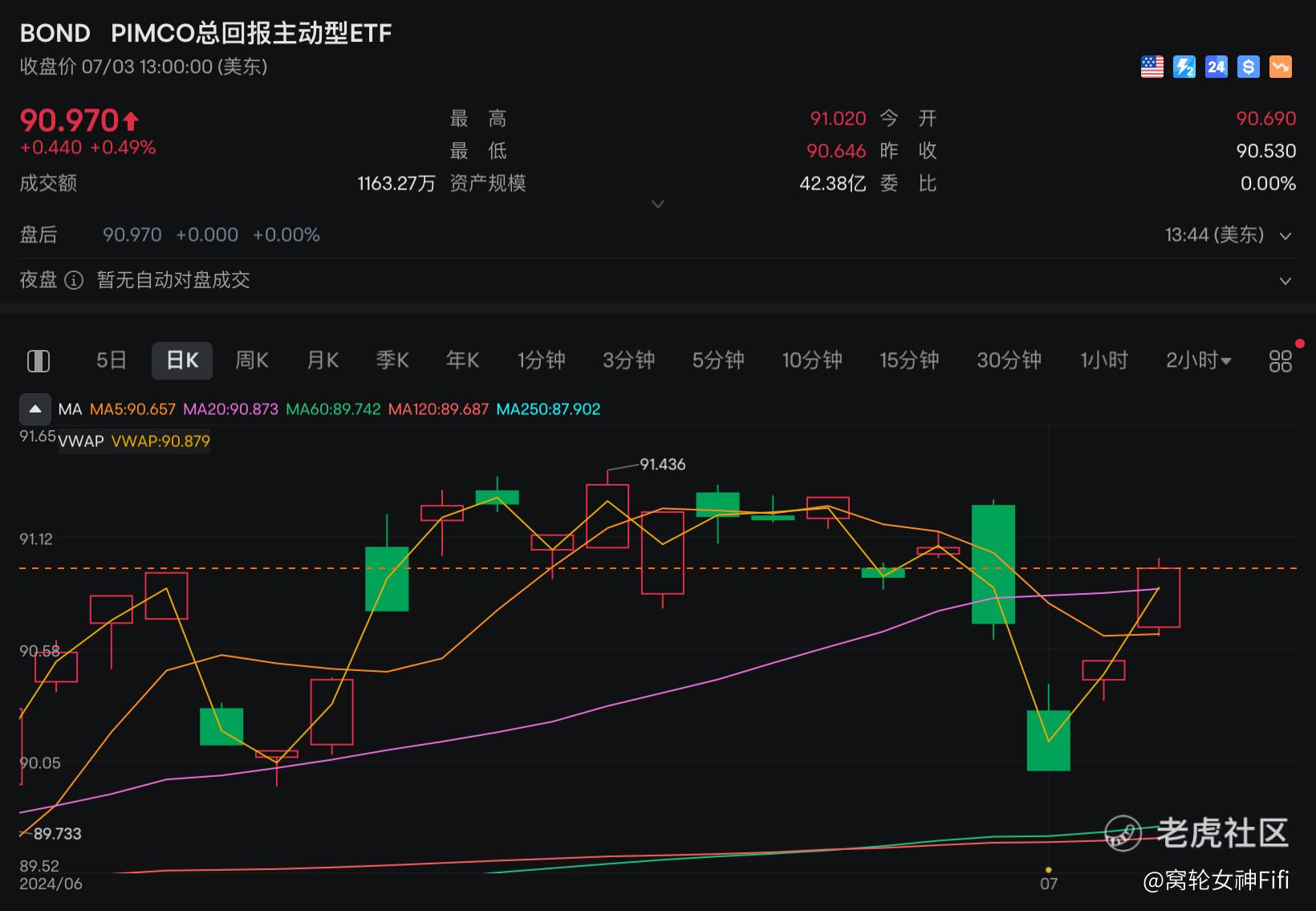Switch to the 月K monthly tab
Viewport: 1316px width, 911px height.
tap(323, 360)
